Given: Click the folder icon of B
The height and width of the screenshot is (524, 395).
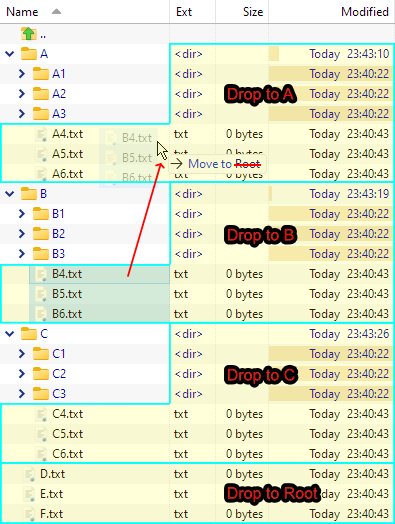Looking at the screenshot, I should pos(29,194).
